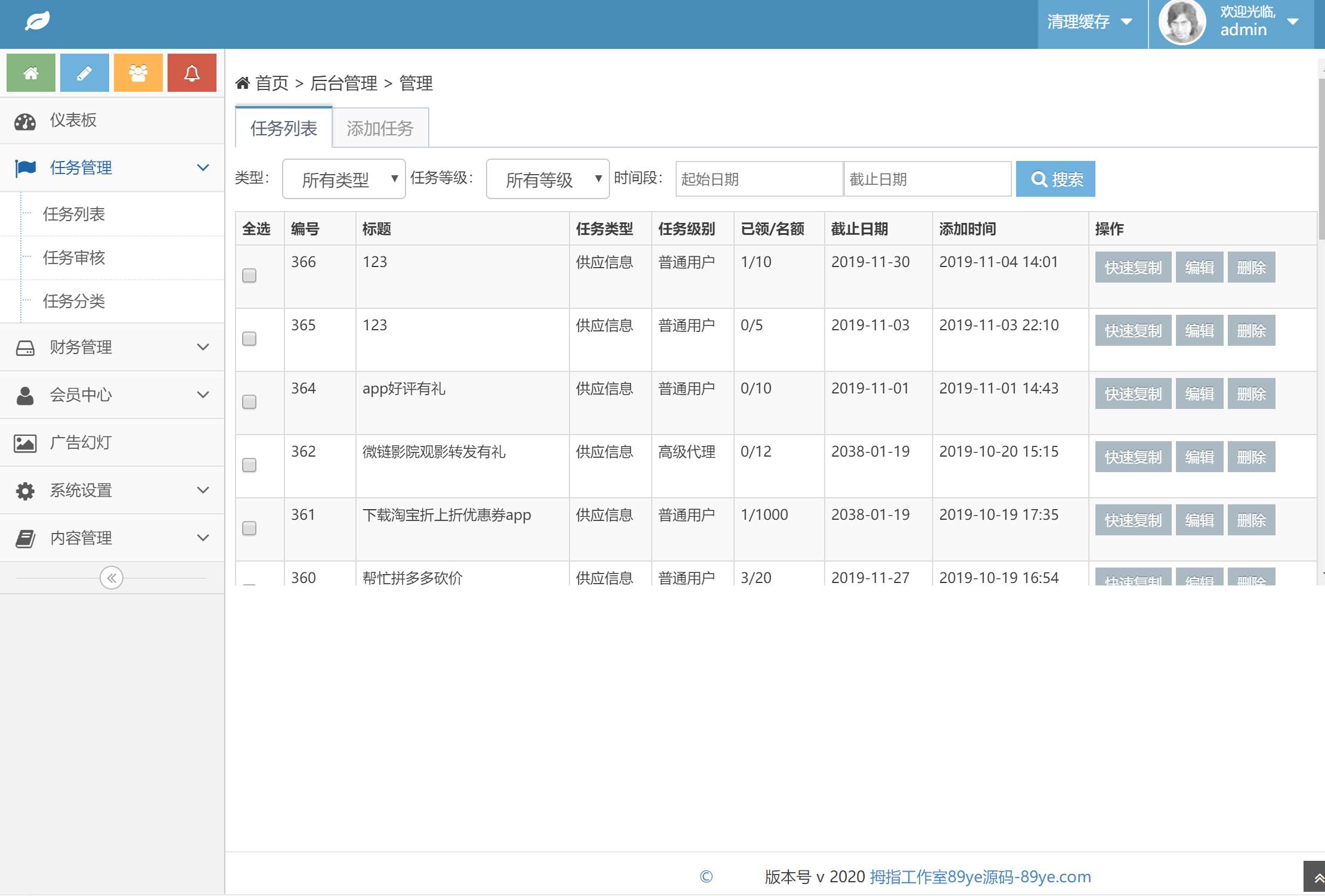Open the admin user dropdown arrow
This screenshot has height=896, width=1325.
(1293, 21)
